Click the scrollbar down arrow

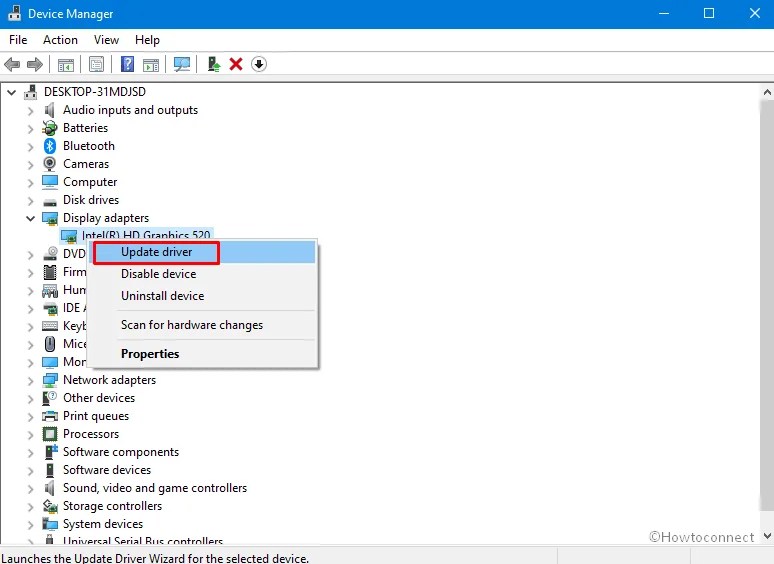[767, 536]
